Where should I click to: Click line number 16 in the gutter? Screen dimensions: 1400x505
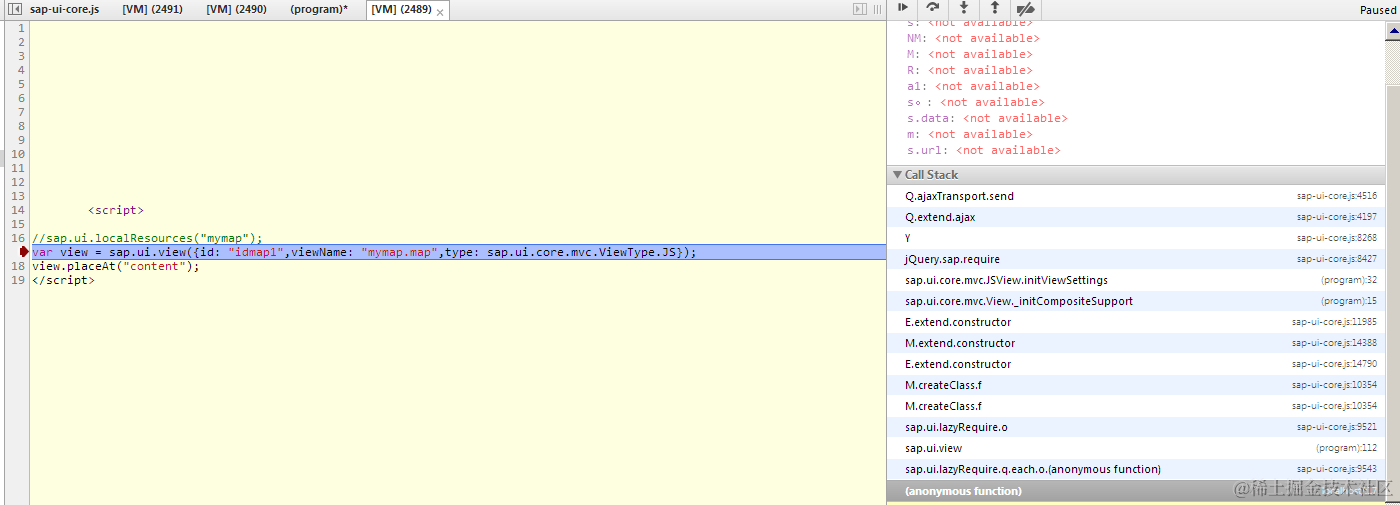tap(18, 238)
